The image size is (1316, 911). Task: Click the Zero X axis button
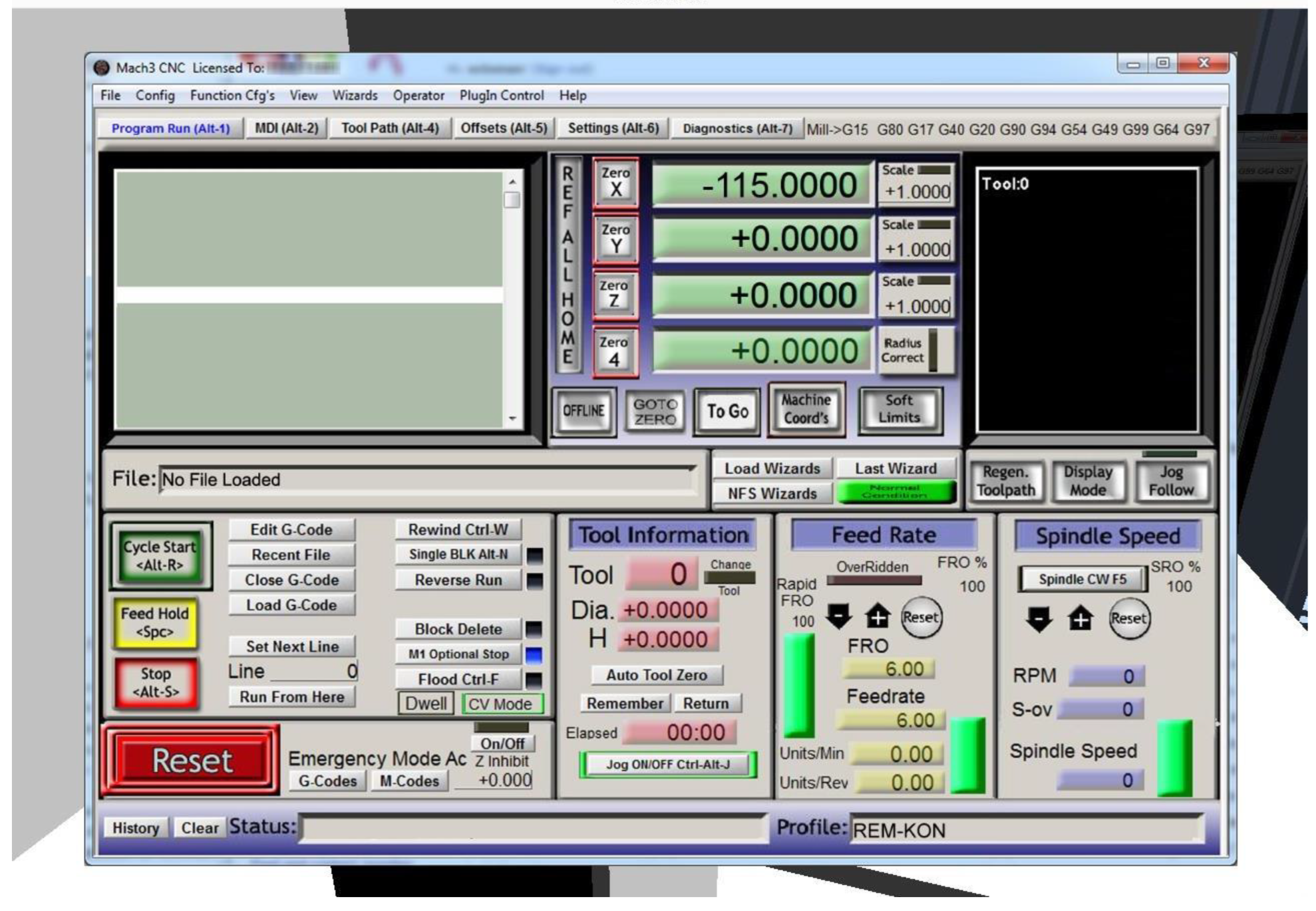click(615, 182)
